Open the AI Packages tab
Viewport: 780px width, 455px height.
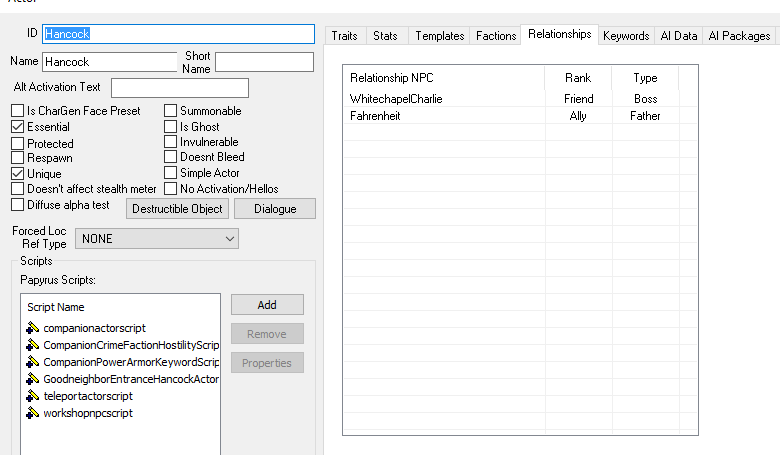click(x=739, y=36)
